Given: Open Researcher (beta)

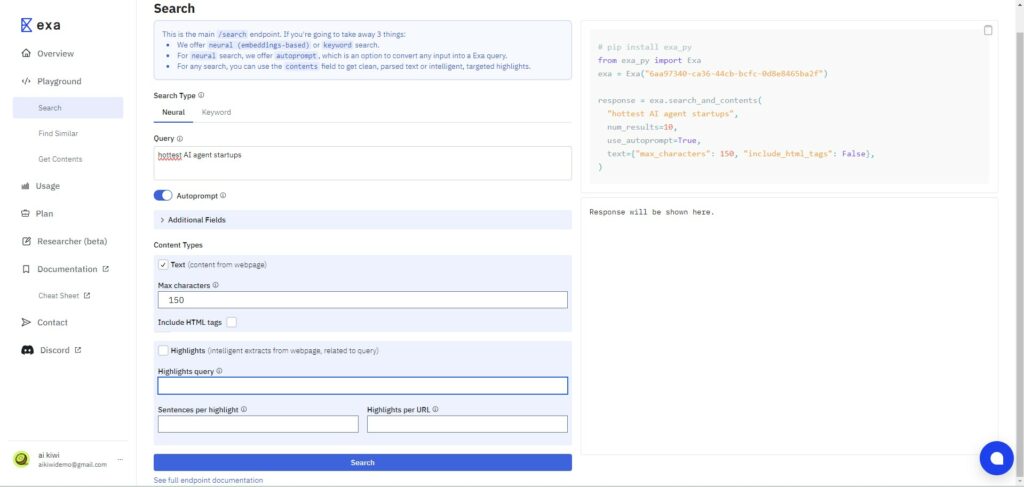Looking at the screenshot, I should tap(72, 241).
